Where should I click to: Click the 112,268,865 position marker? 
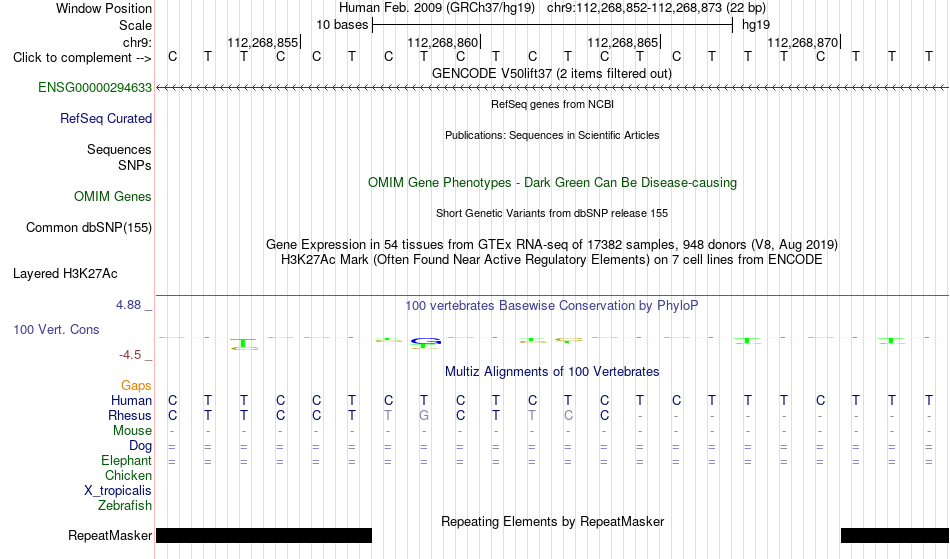pyautogui.click(x=623, y=43)
